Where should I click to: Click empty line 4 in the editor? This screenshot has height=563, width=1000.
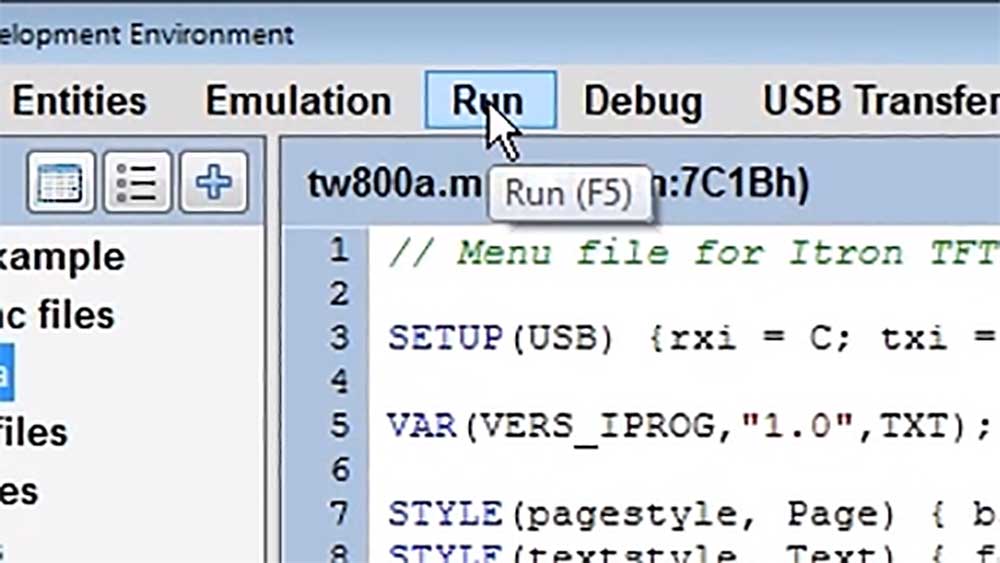[690, 382]
